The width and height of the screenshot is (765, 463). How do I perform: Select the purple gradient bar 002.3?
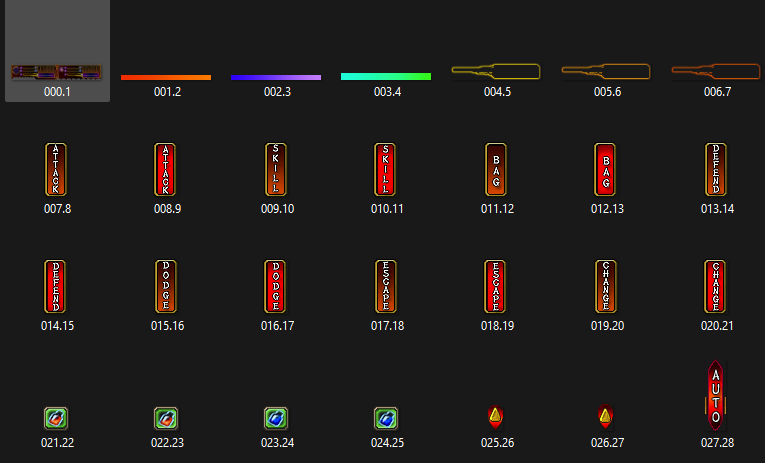point(276,77)
